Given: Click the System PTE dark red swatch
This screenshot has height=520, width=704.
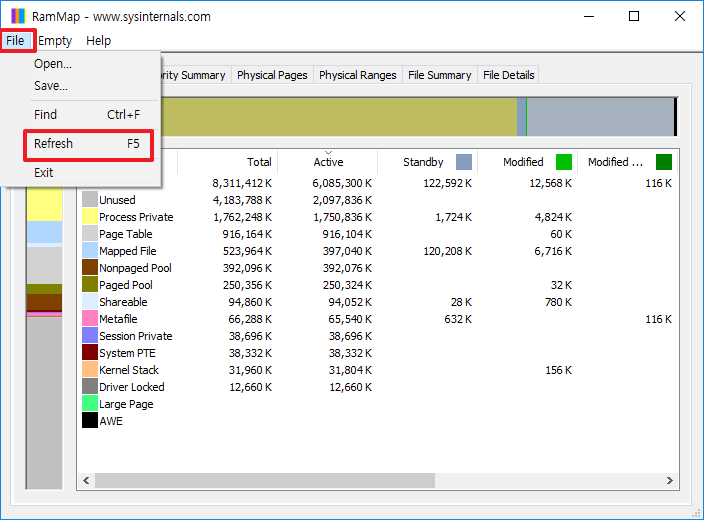Looking at the screenshot, I should [x=90, y=353].
